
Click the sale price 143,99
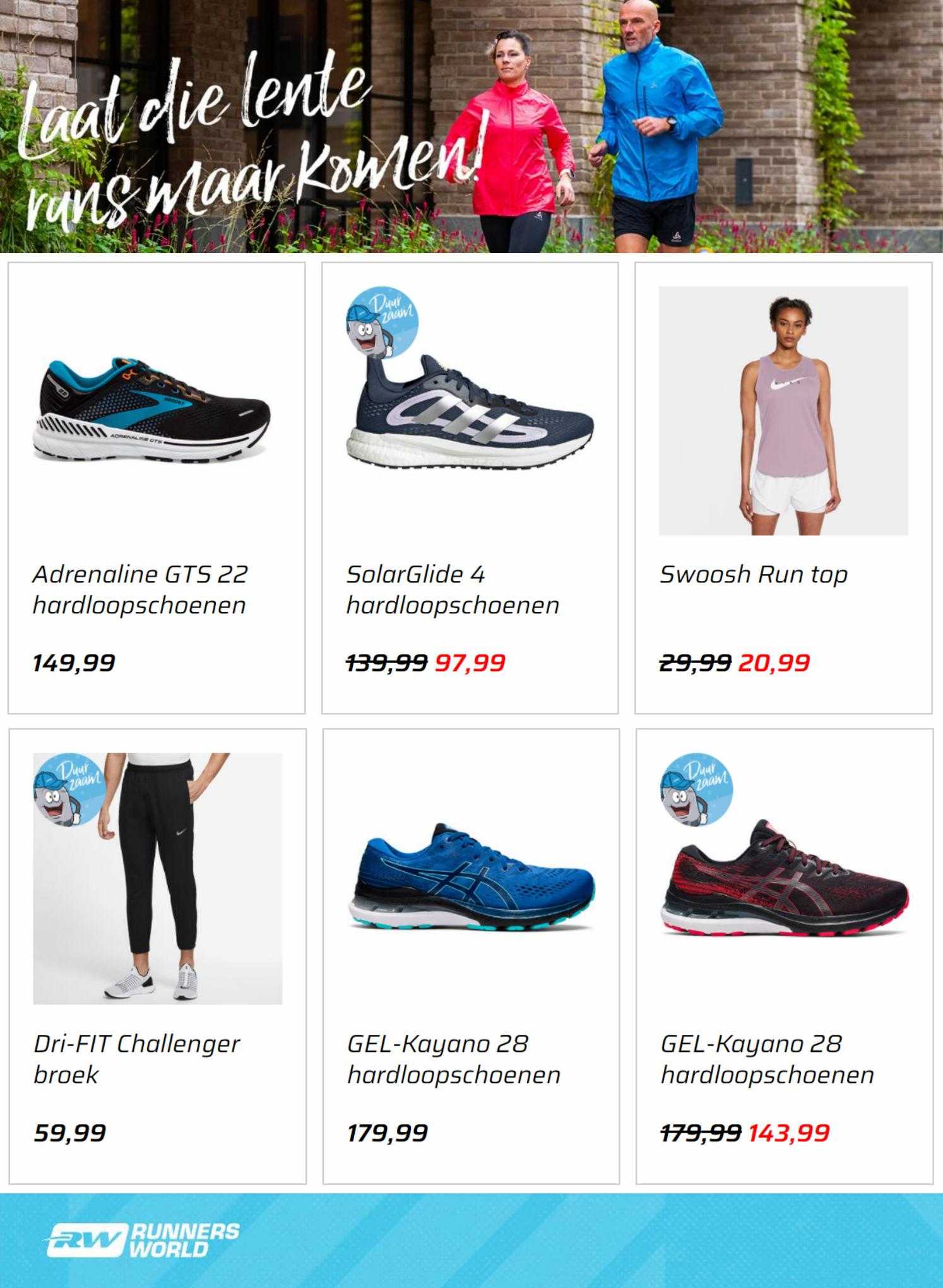[789, 1132]
